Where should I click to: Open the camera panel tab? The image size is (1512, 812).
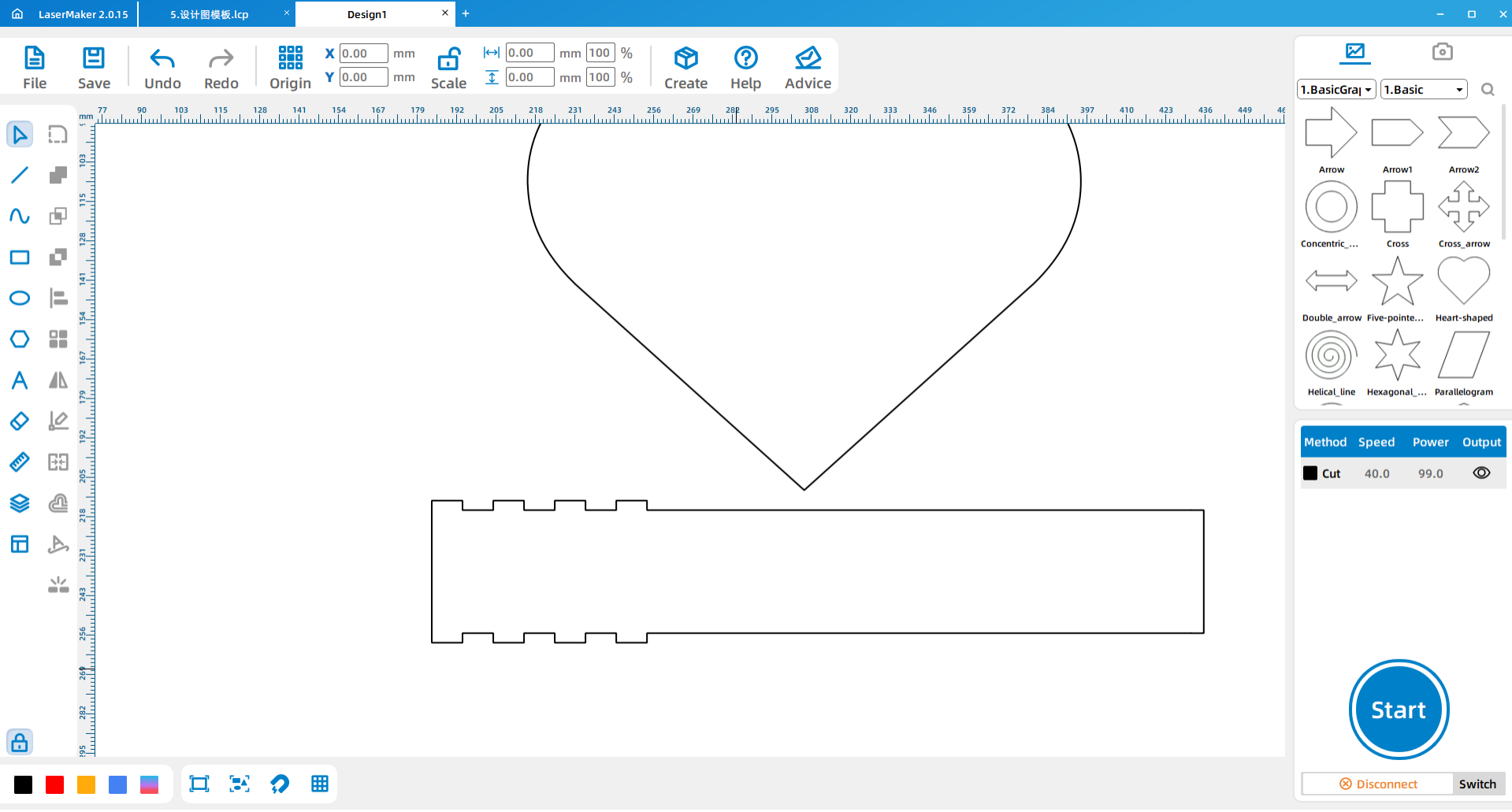point(1443,52)
